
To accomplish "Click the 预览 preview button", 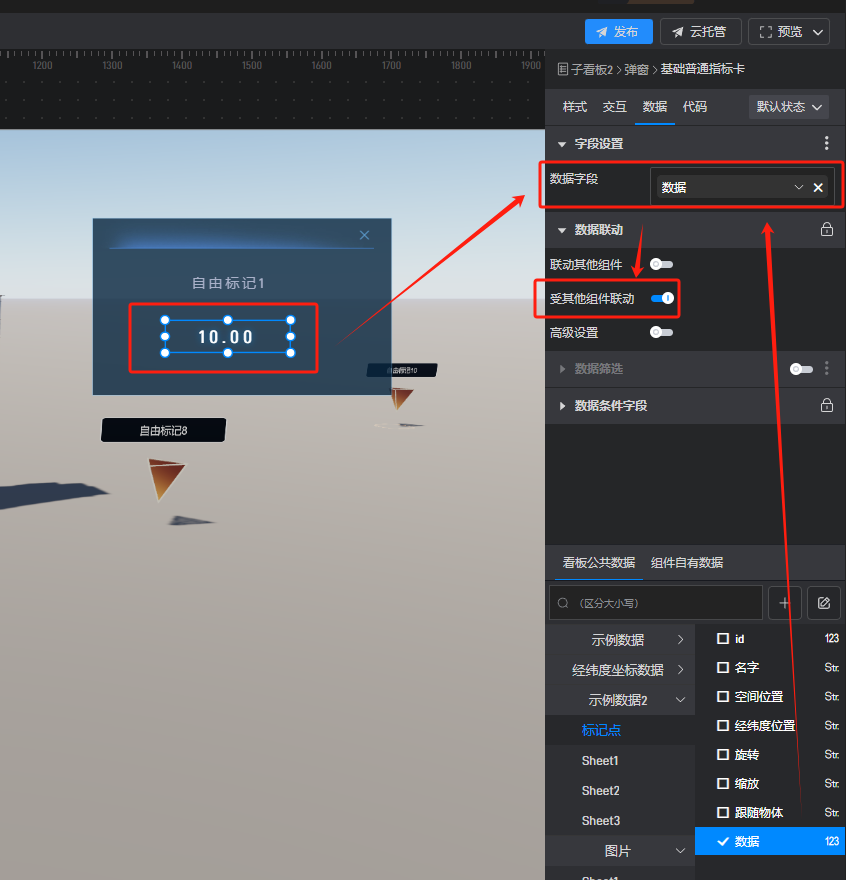I will pos(781,31).
